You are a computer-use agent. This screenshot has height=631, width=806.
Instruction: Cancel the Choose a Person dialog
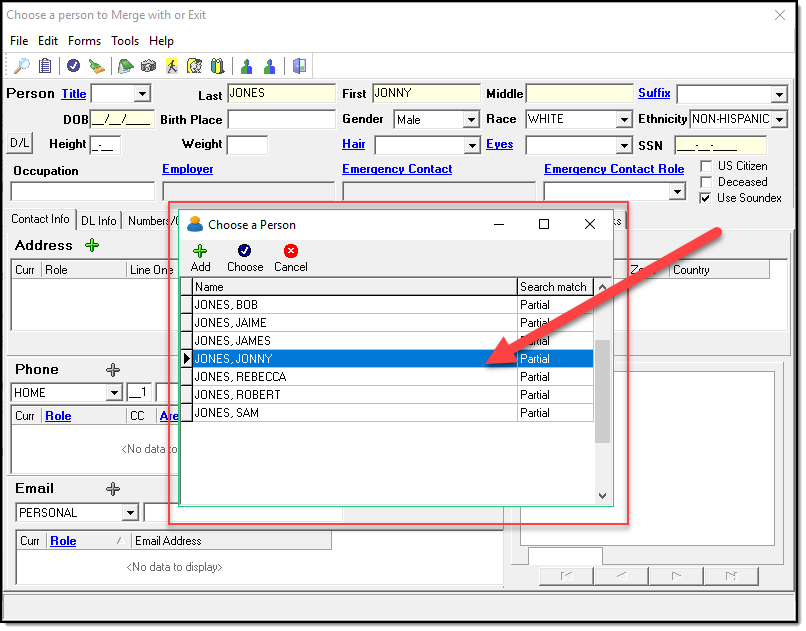click(x=291, y=258)
